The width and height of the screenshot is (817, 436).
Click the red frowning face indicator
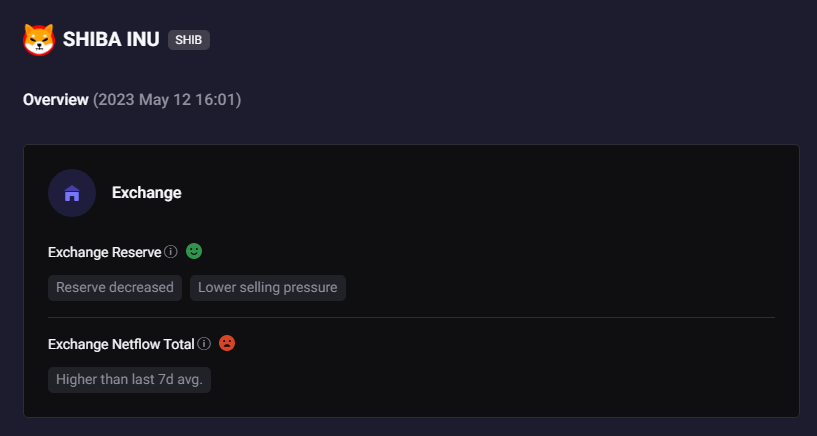pyautogui.click(x=227, y=343)
